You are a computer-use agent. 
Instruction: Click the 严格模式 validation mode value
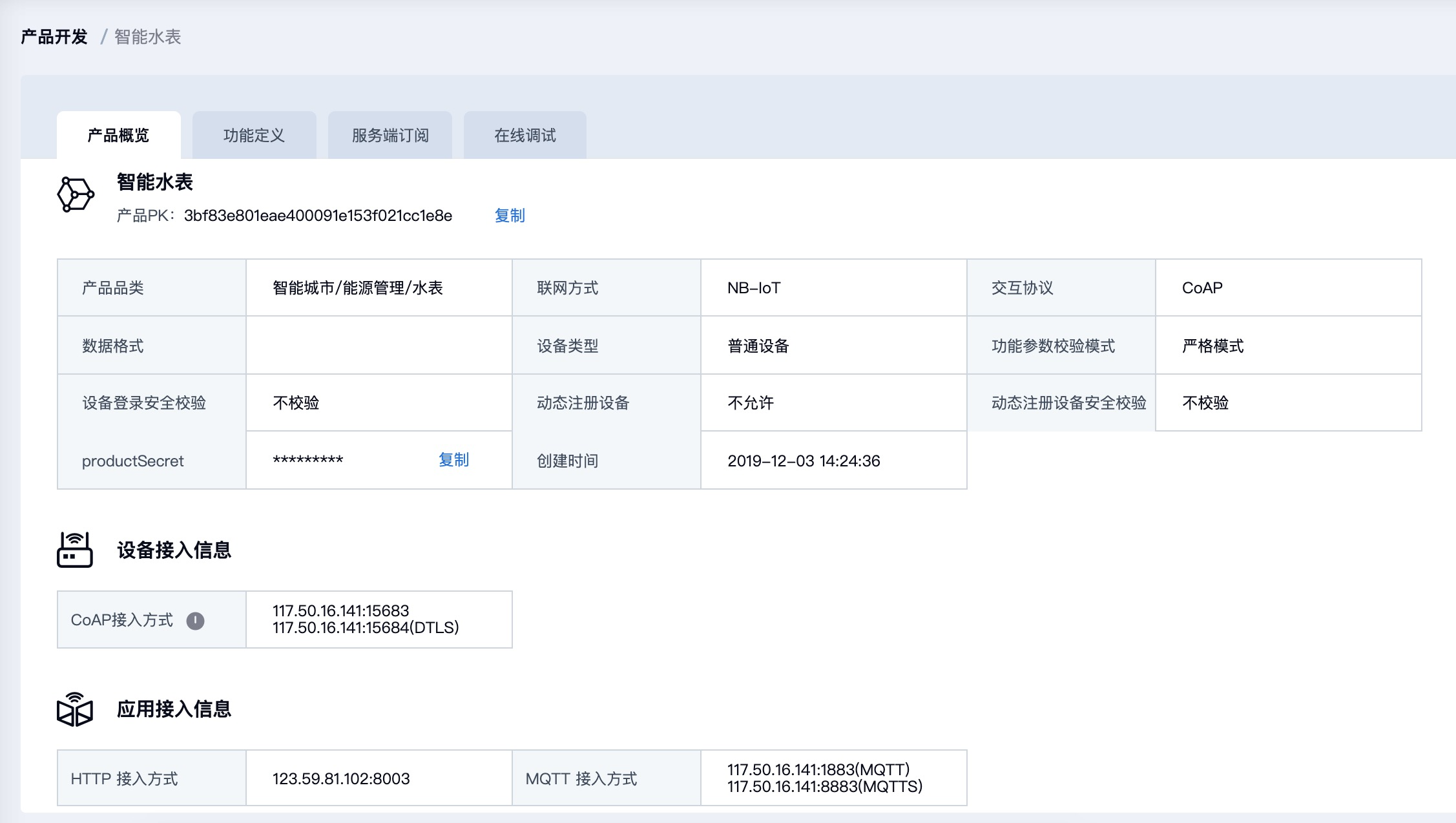pos(1212,346)
